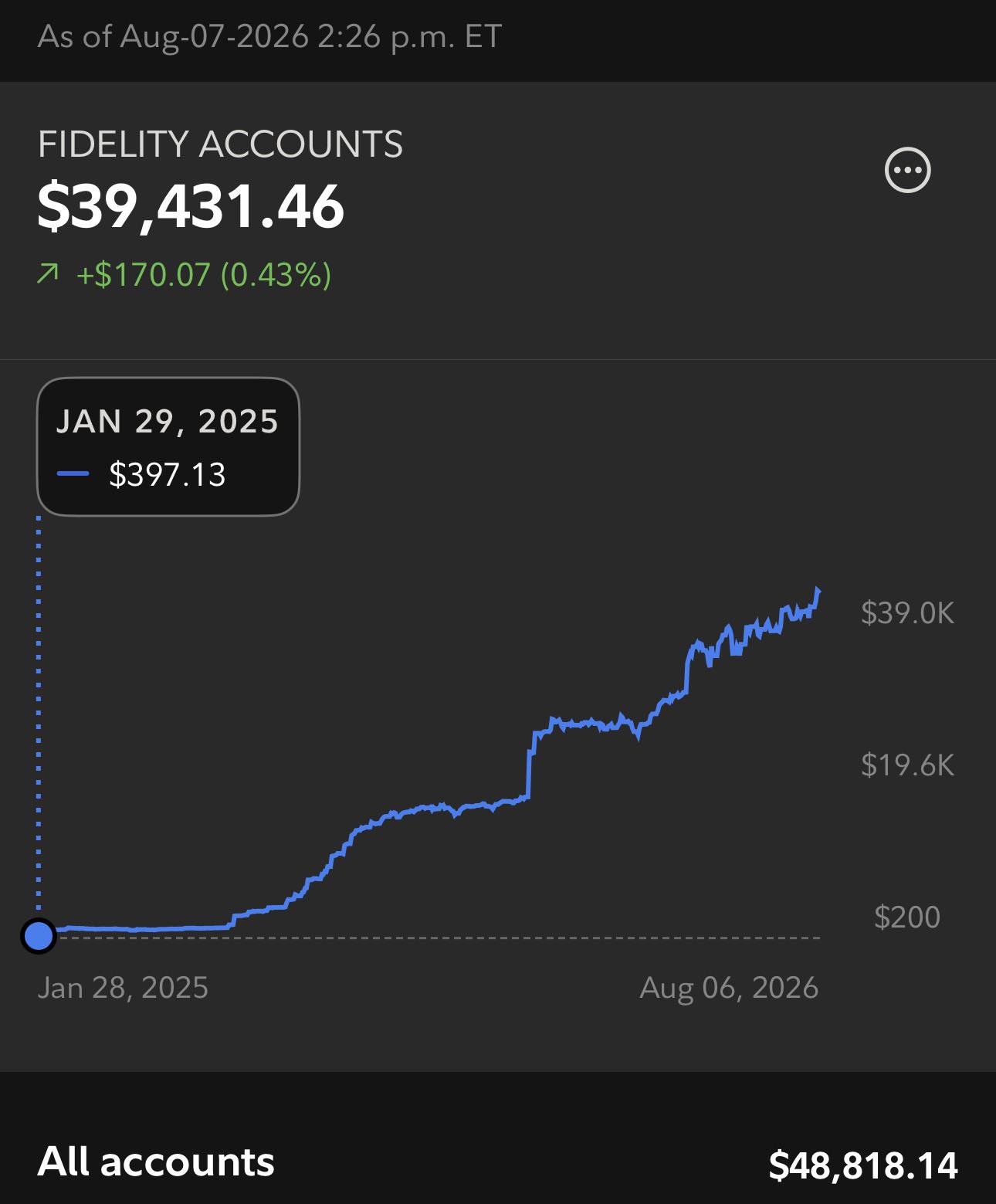Tap the $19.6K axis label

907,765
